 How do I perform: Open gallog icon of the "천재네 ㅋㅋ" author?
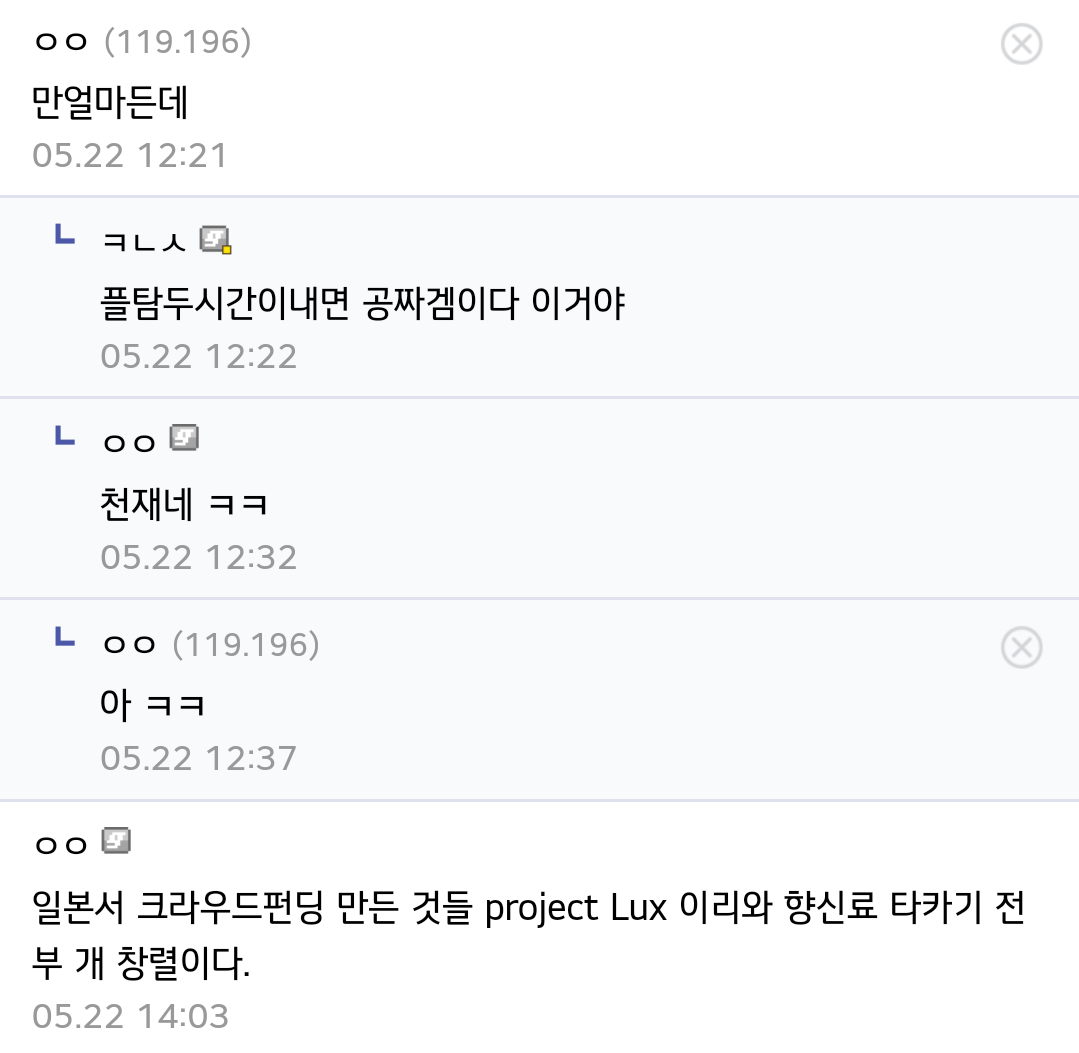point(184,438)
